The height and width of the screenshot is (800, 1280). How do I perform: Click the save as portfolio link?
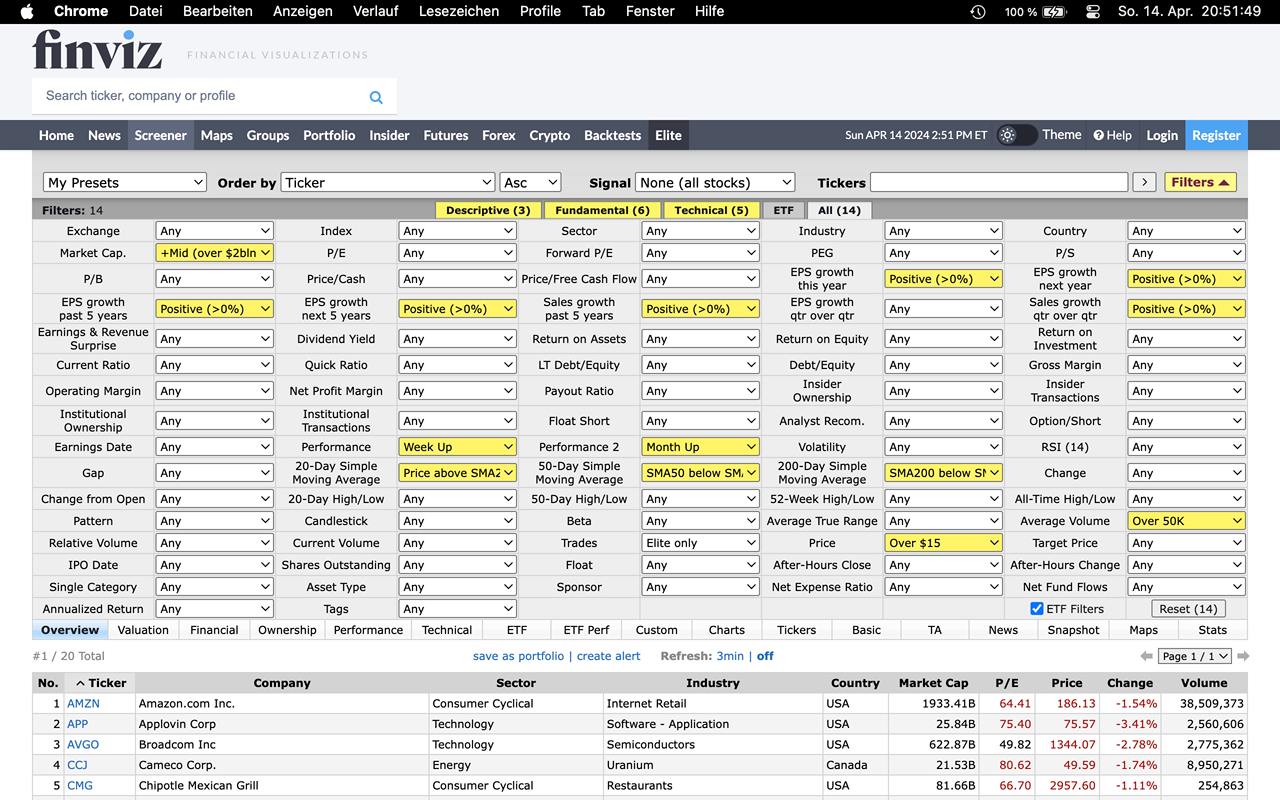coord(518,656)
